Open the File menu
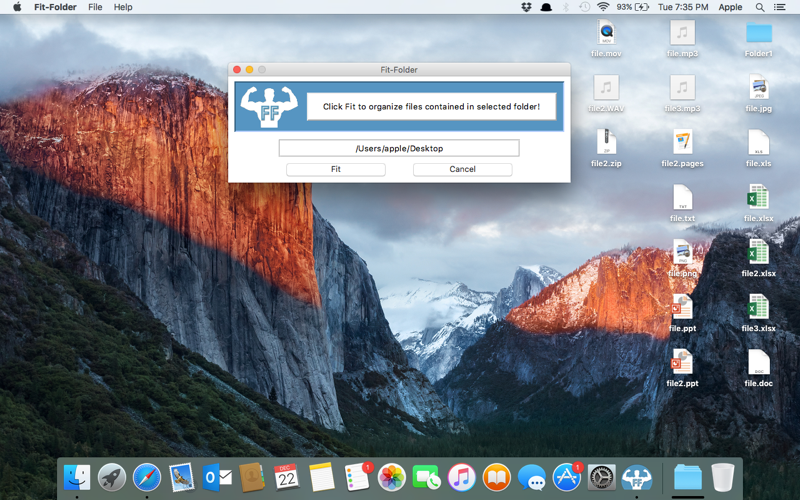 point(95,7)
